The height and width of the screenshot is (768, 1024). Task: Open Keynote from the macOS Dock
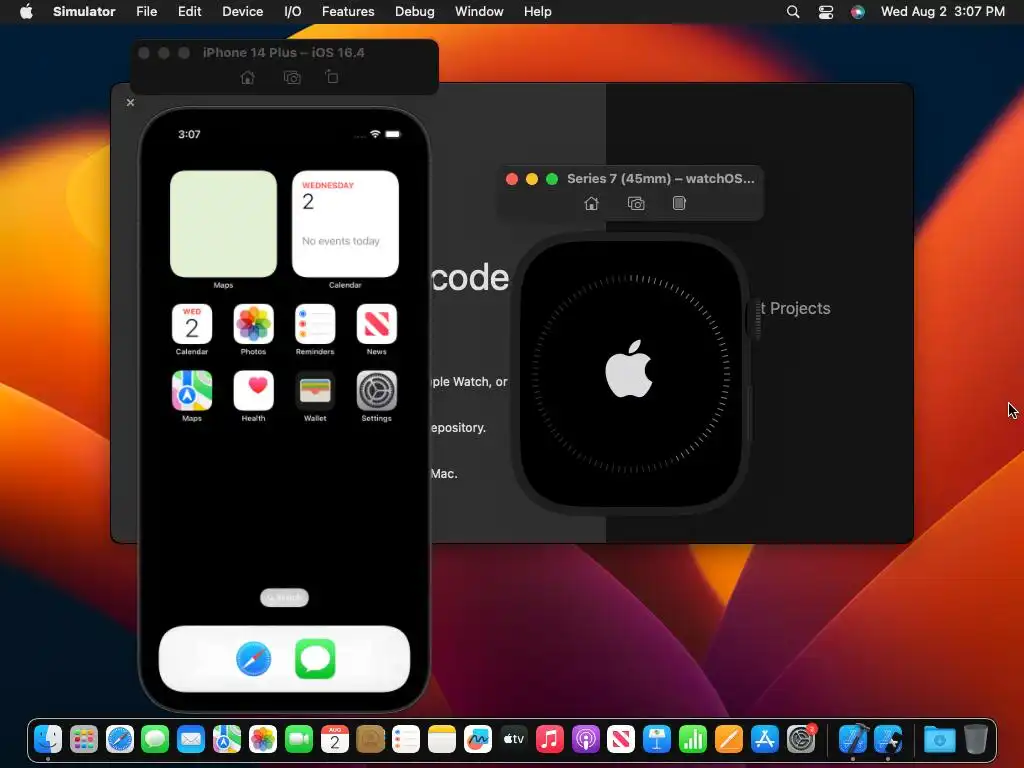coord(656,739)
